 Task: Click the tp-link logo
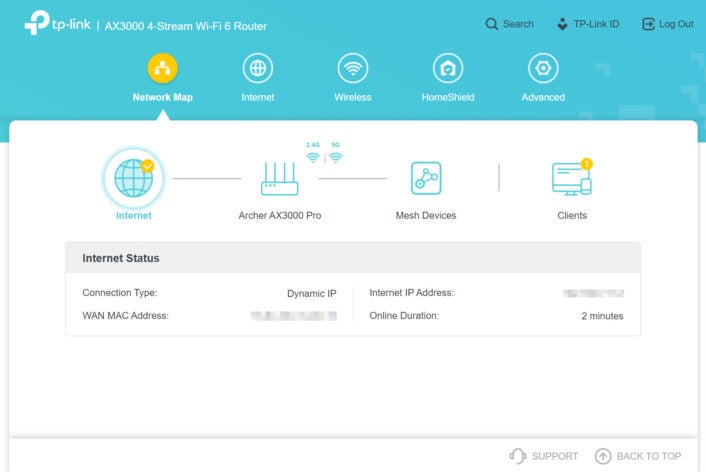click(57, 24)
